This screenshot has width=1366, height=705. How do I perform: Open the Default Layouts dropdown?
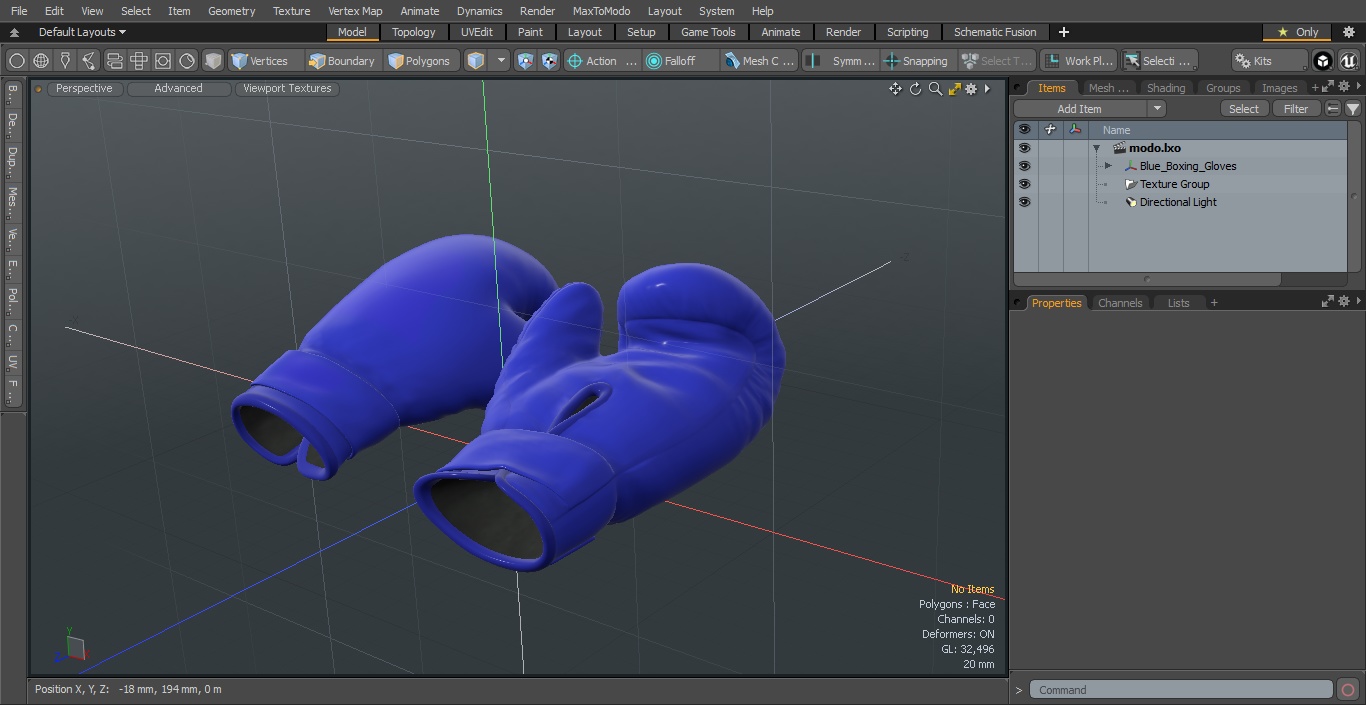click(x=82, y=32)
